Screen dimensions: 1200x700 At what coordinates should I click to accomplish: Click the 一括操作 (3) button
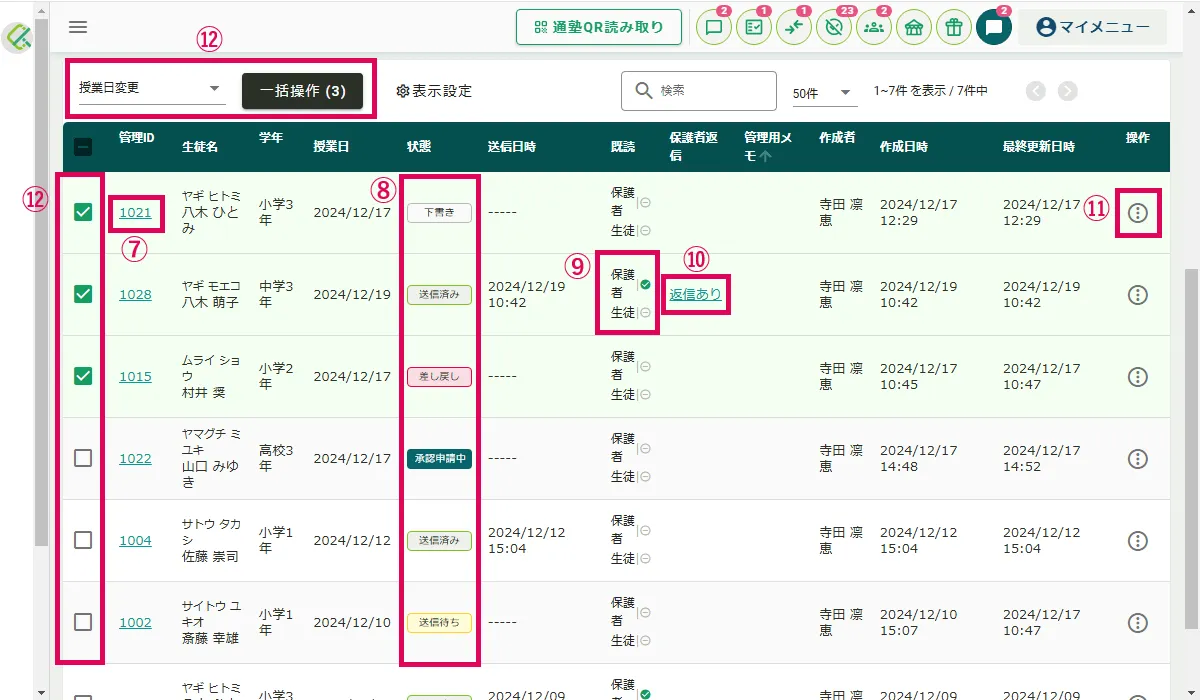click(303, 91)
